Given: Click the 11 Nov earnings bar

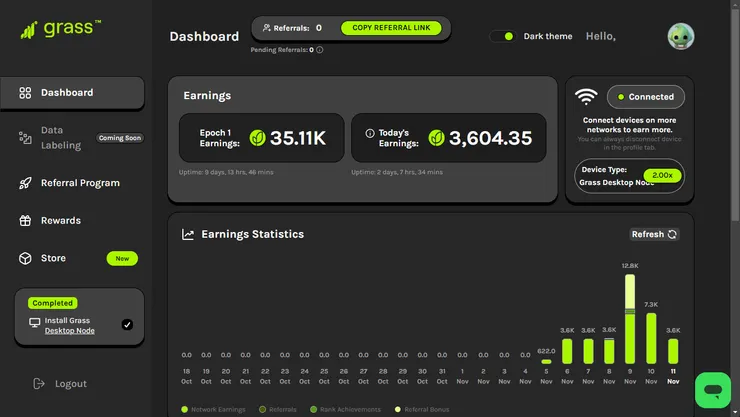Looking at the screenshot, I should (x=673, y=351).
